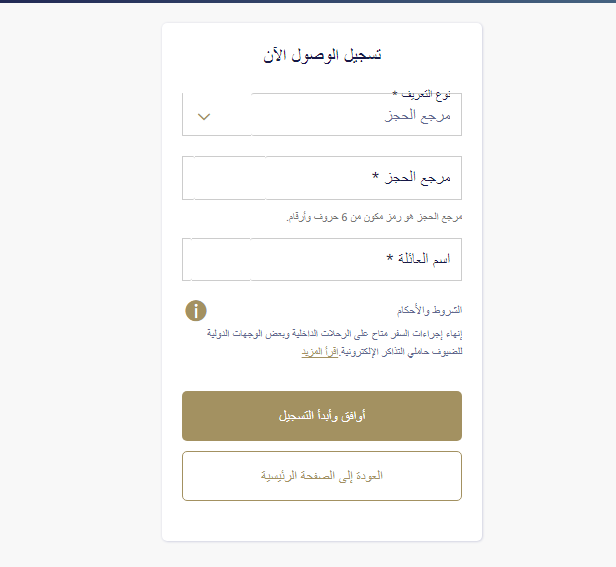Click the العودة إلى الصفحة الرئيسية outlined button
Image resolution: width=616 pixels, height=567 pixels.
point(322,476)
